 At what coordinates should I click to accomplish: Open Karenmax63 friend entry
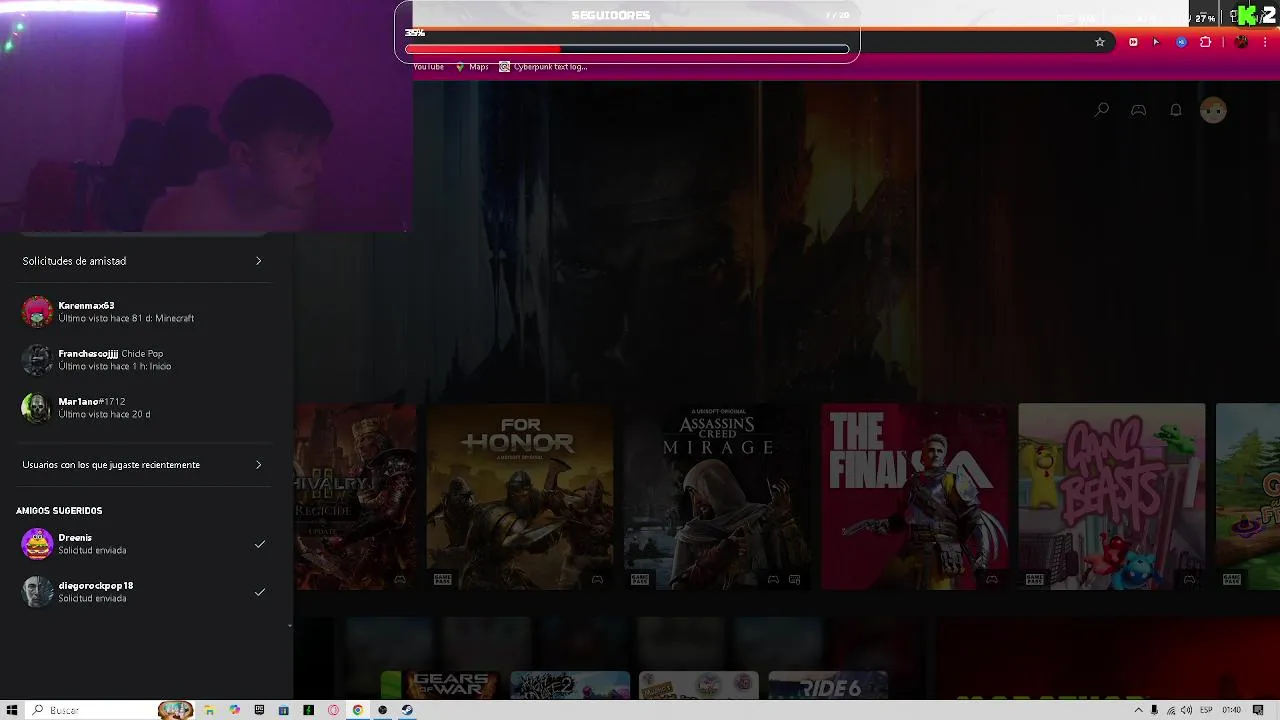(x=146, y=312)
